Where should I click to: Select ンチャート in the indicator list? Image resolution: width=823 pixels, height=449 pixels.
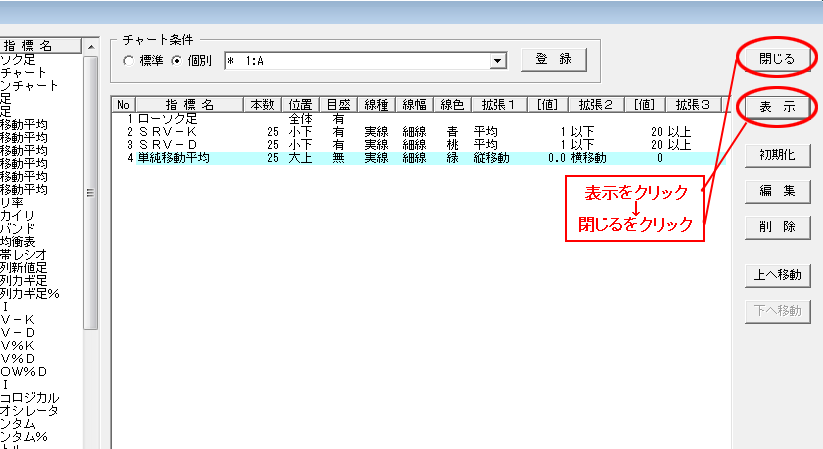tap(29, 86)
